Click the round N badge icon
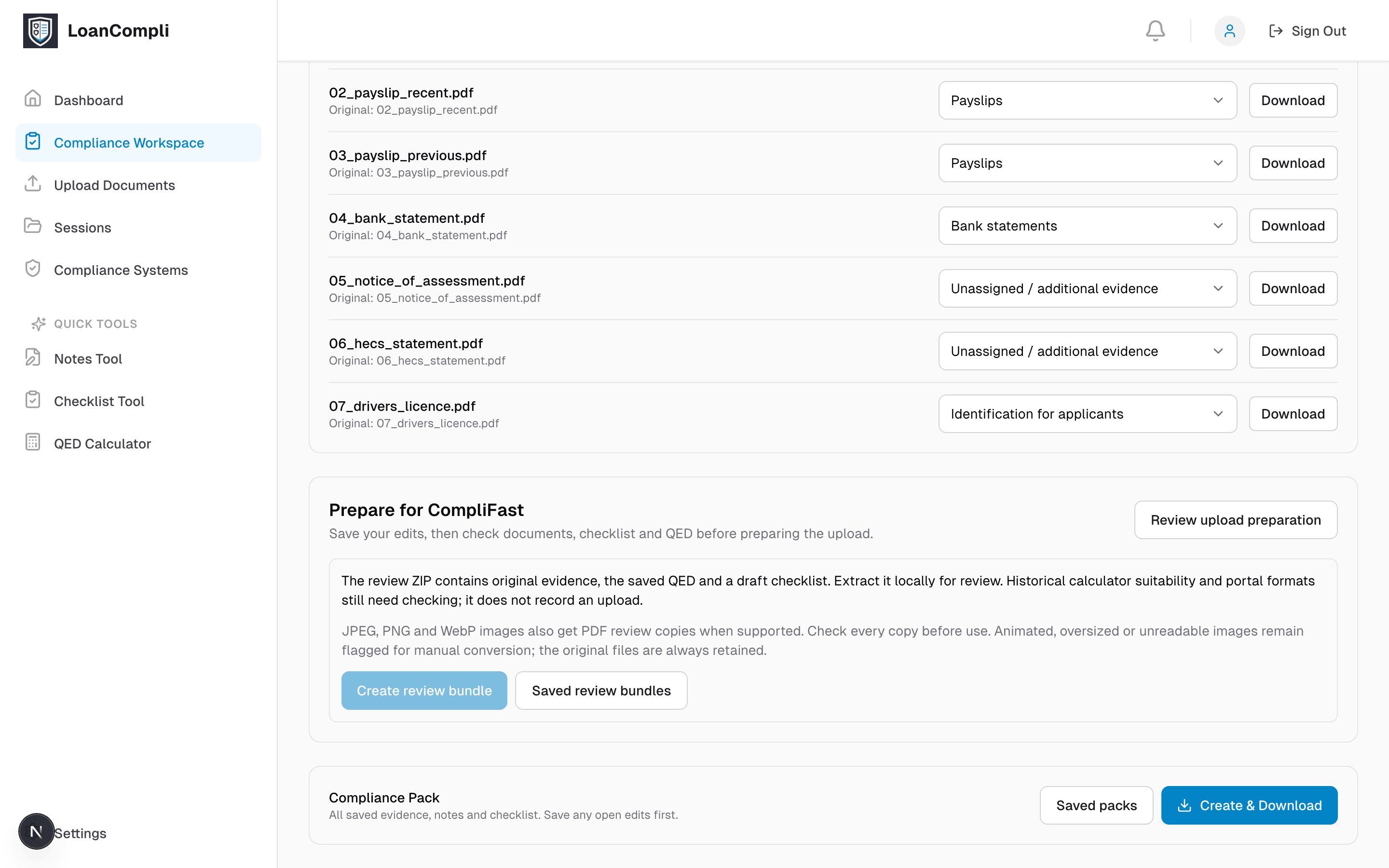 click(36, 831)
